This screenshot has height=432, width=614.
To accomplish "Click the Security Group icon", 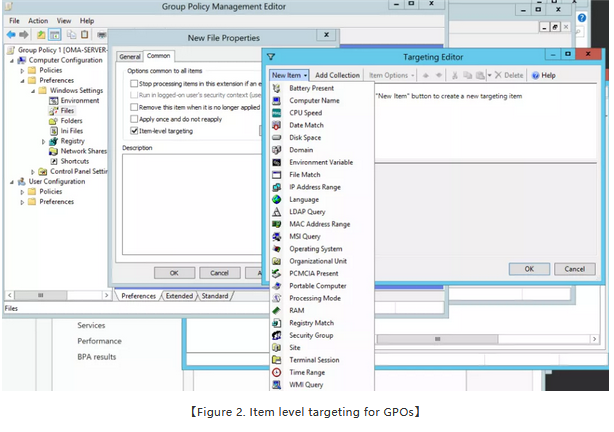I will [277, 335].
